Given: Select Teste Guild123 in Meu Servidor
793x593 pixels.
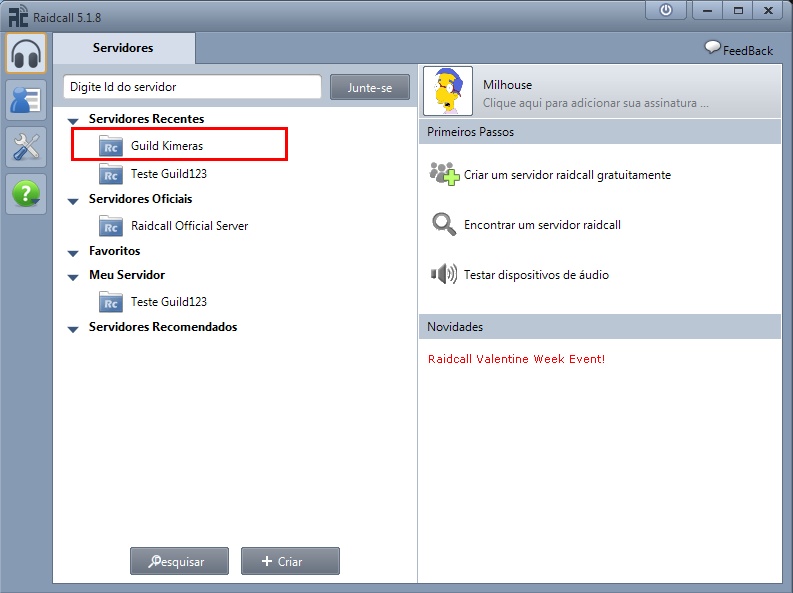Looking at the screenshot, I should [x=169, y=302].
